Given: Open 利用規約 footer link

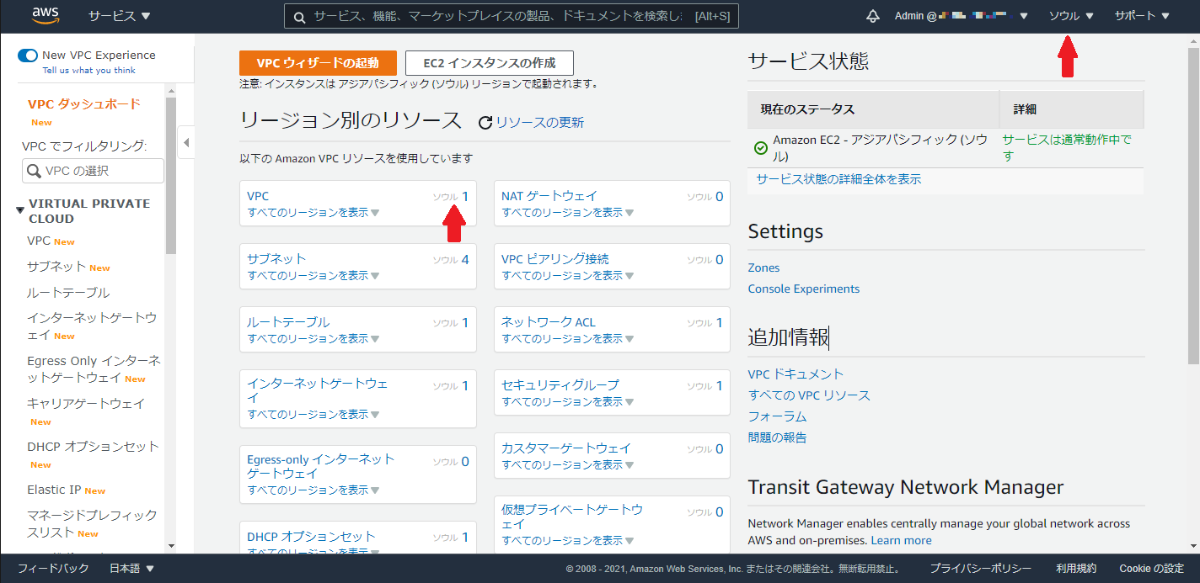Looking at the screenshot, I should pos(1075,569).
